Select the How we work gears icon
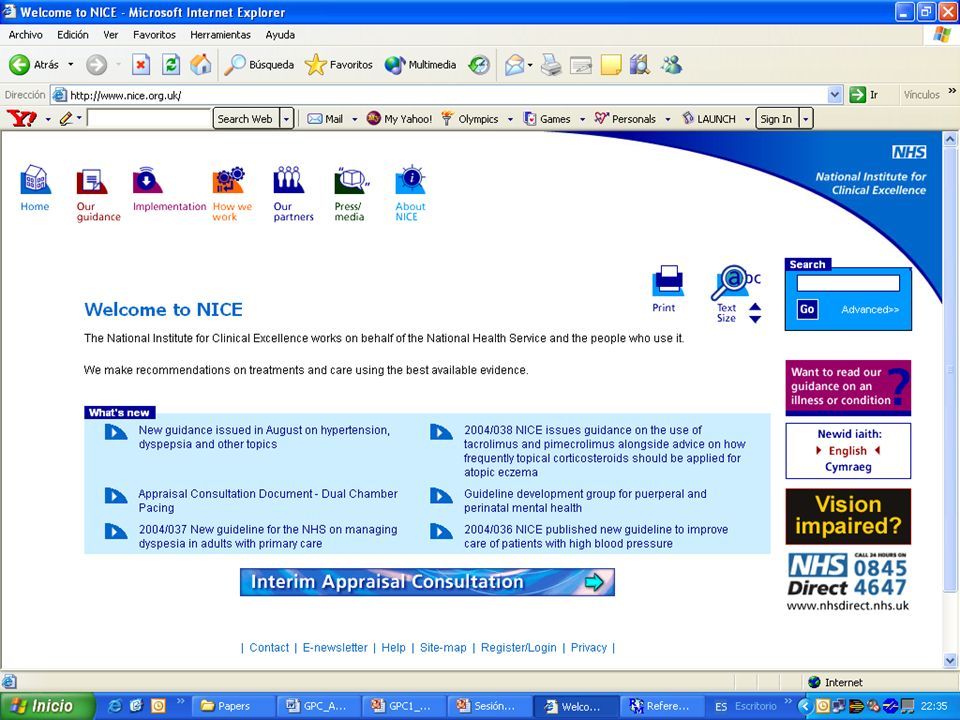The image size is (960, 720). point(229,180)
